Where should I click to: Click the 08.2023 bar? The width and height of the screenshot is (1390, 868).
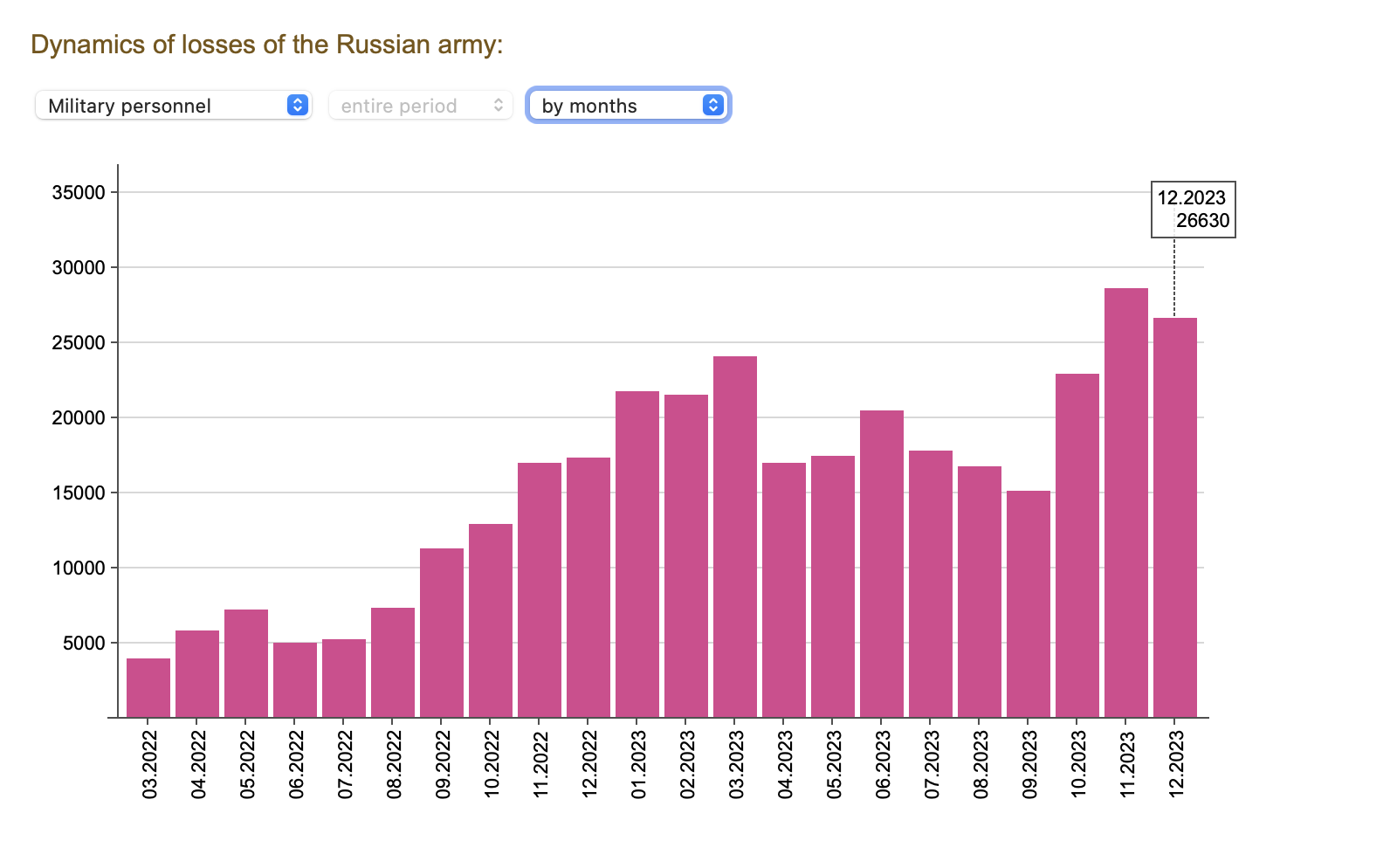tap(980, 592)
